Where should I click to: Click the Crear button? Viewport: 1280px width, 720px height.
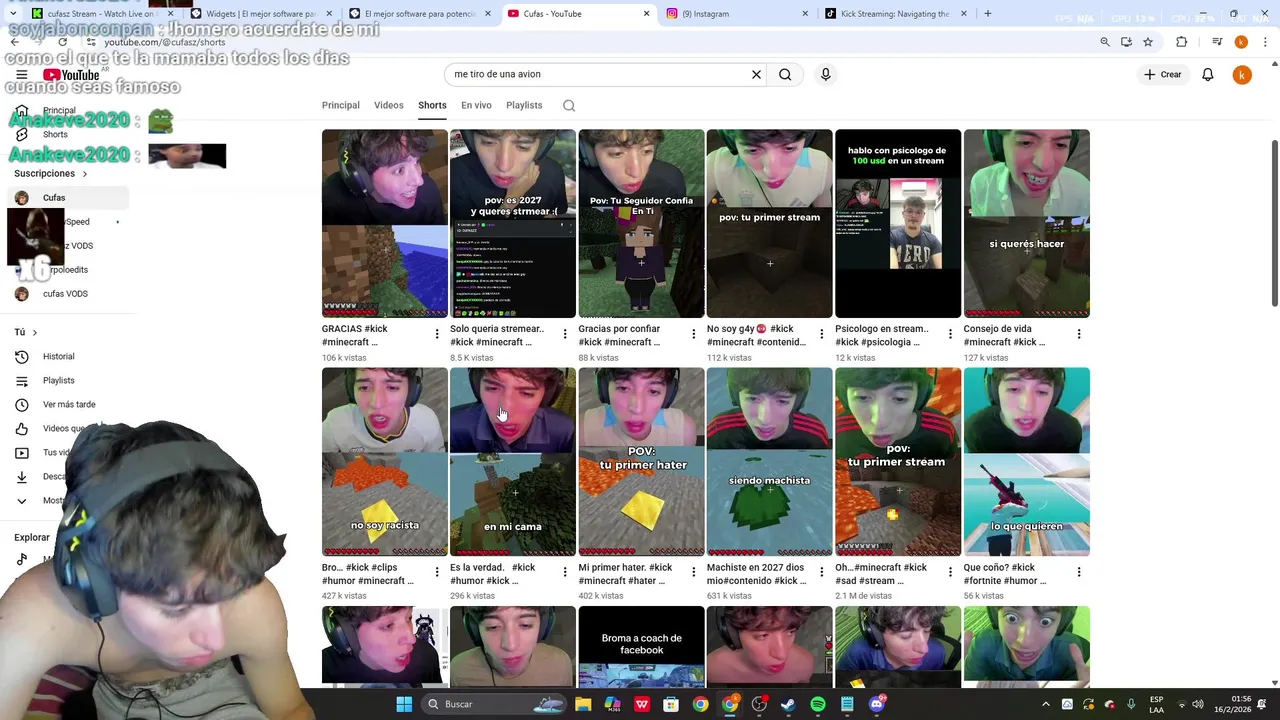coord(1163,74)
